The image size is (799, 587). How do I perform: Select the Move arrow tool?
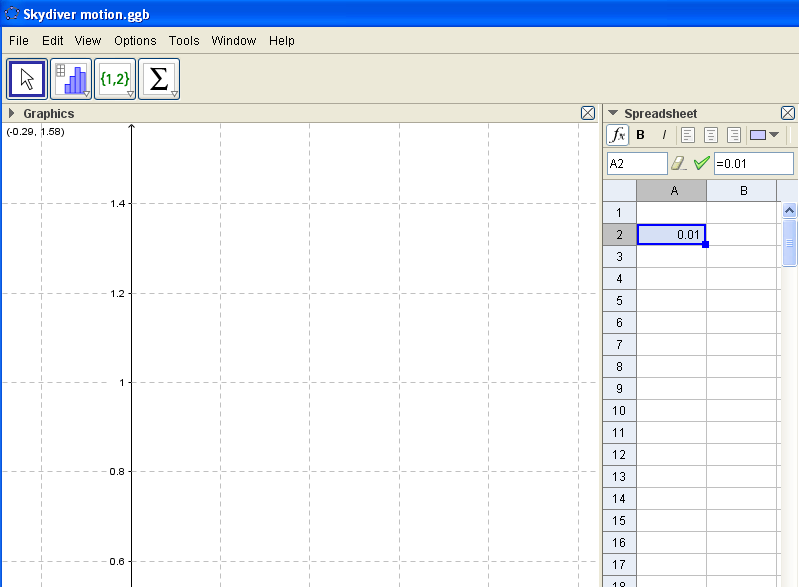click(x=27, y=79)
